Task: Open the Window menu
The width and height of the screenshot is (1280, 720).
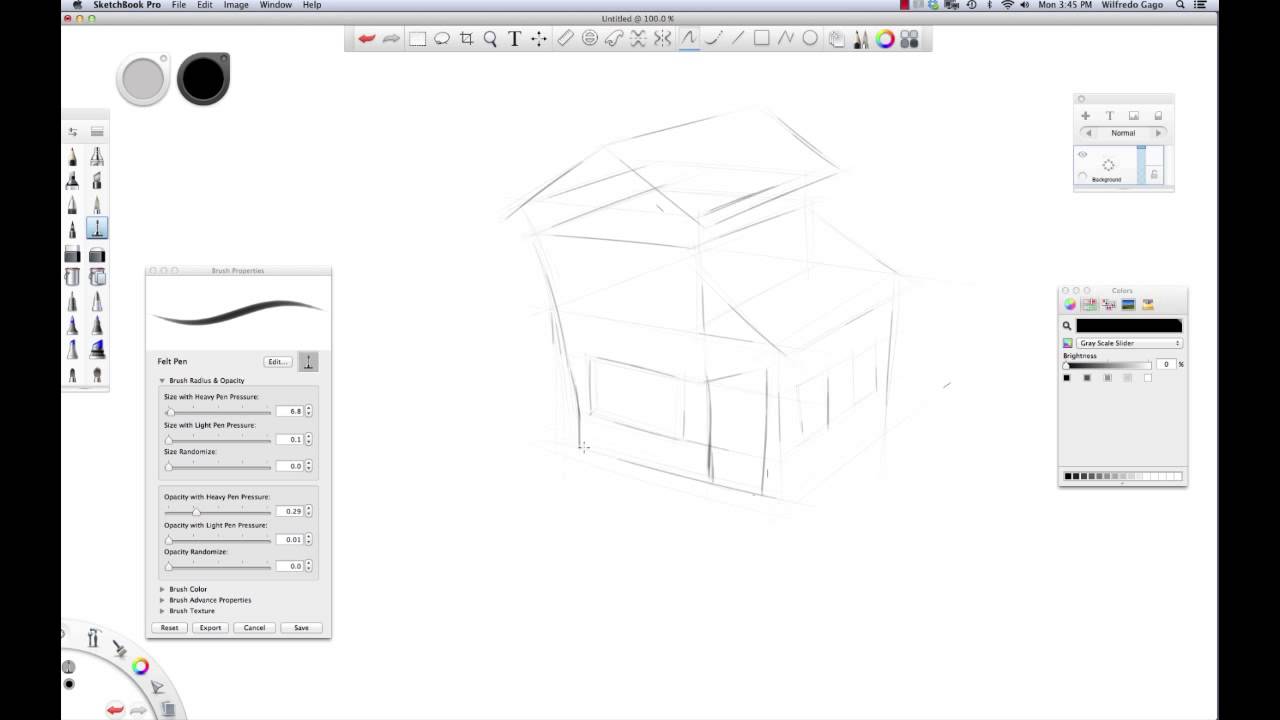Action: [x=276, y=5]
